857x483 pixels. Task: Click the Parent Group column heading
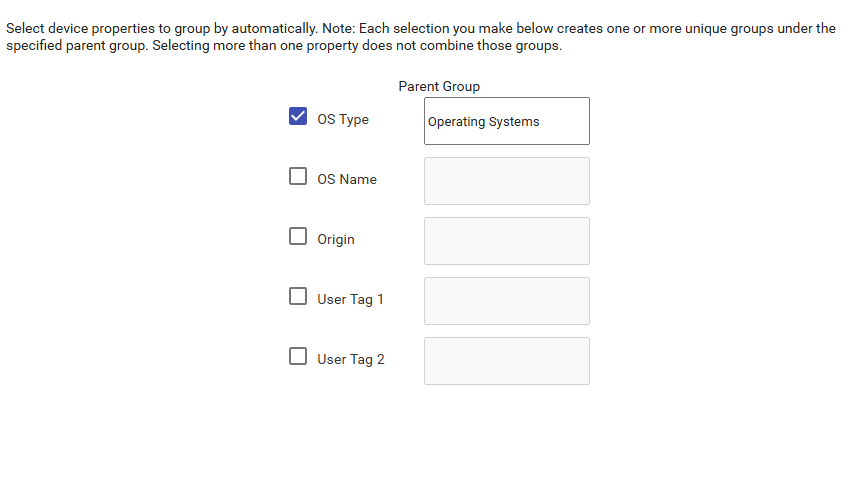[x=439, y=87]
